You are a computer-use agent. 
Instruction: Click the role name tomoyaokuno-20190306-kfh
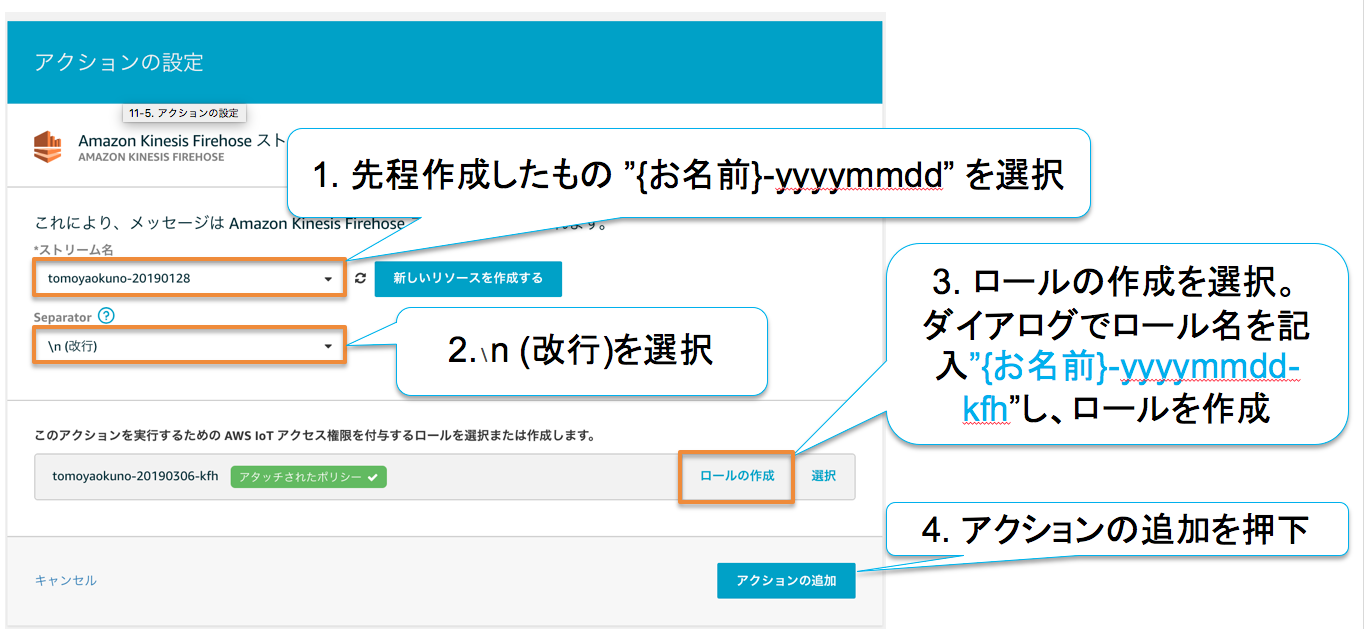pyautogui.click(x=135, y=477)
